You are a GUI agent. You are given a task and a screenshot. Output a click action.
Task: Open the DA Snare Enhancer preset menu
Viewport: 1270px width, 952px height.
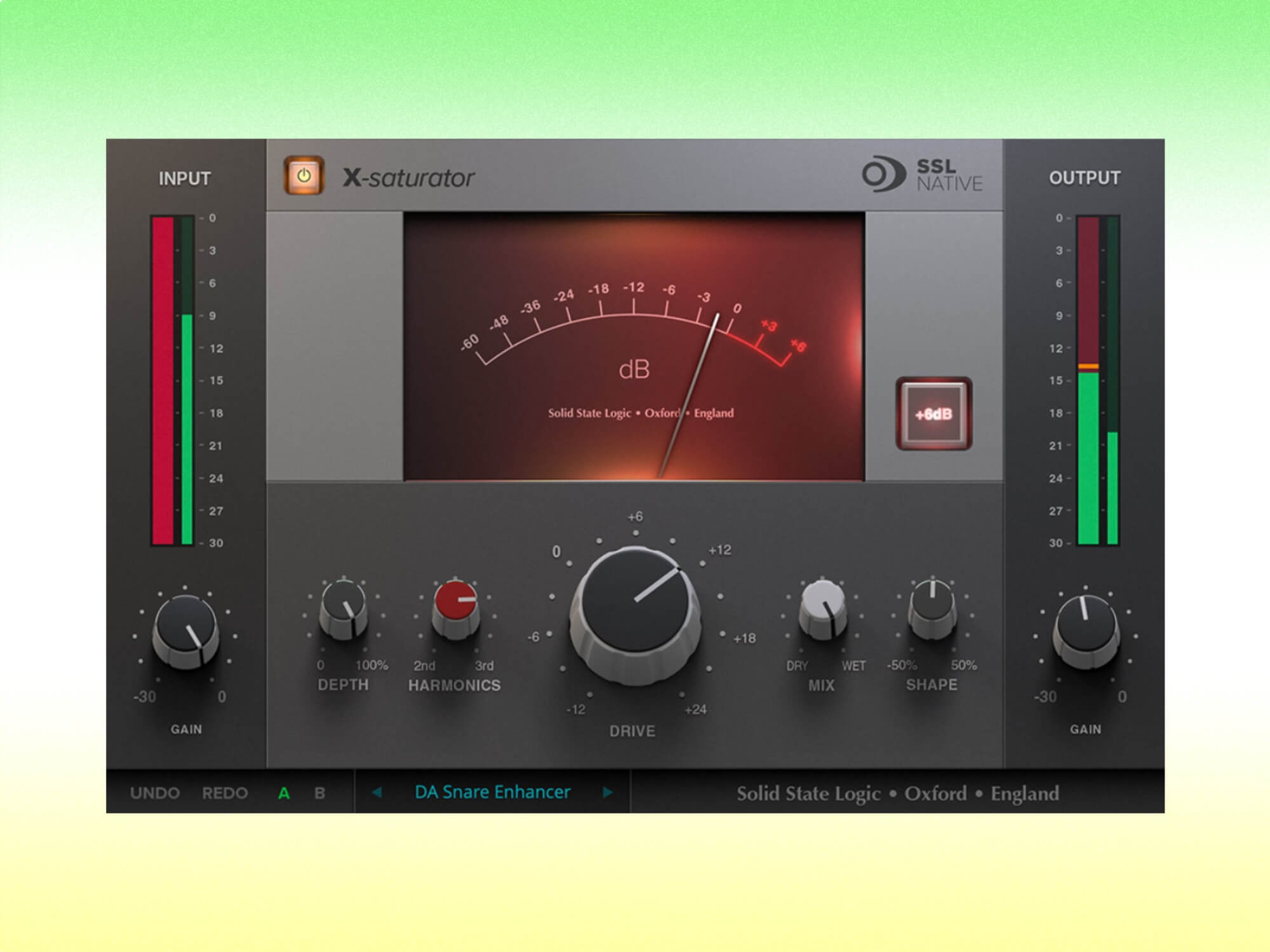[x=492, y=792]
